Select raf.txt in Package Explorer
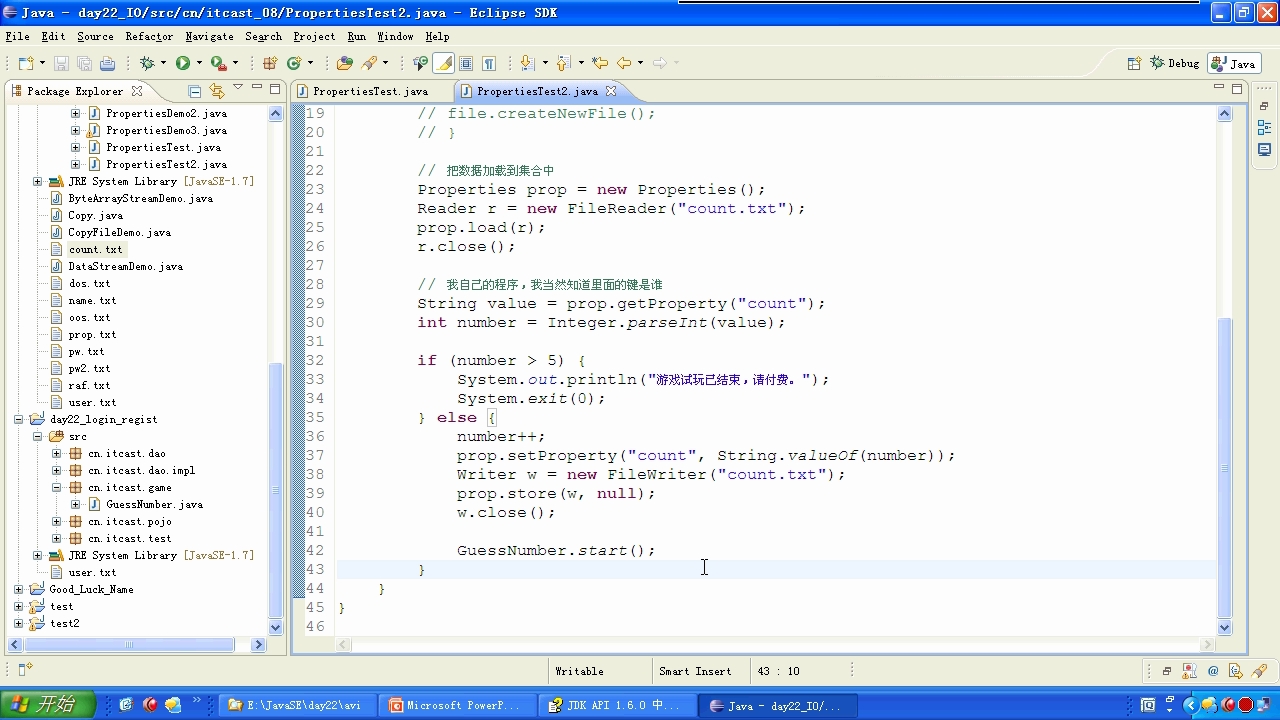 (89, 385)
